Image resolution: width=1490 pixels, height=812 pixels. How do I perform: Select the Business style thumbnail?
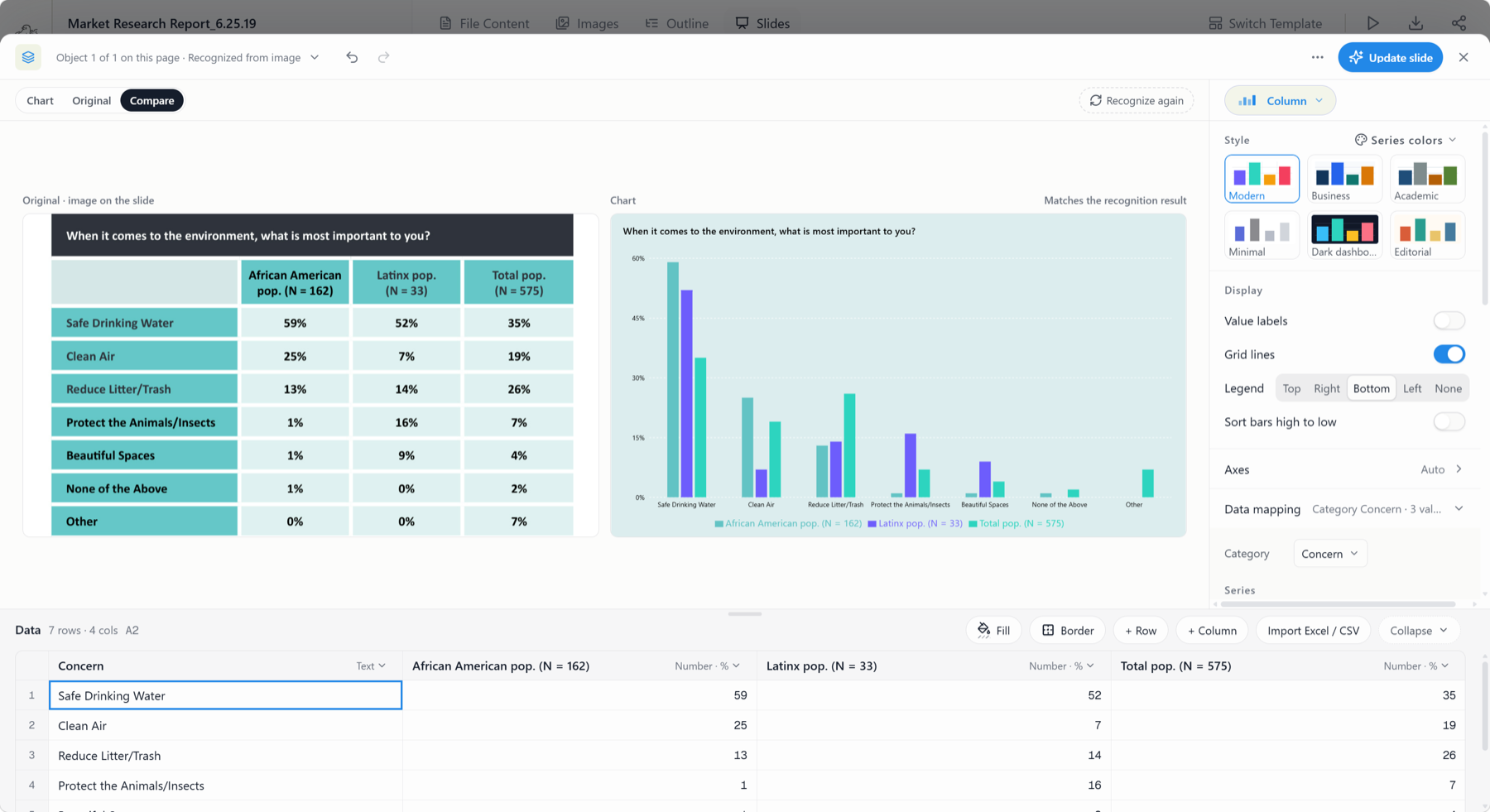point(1344,178)
